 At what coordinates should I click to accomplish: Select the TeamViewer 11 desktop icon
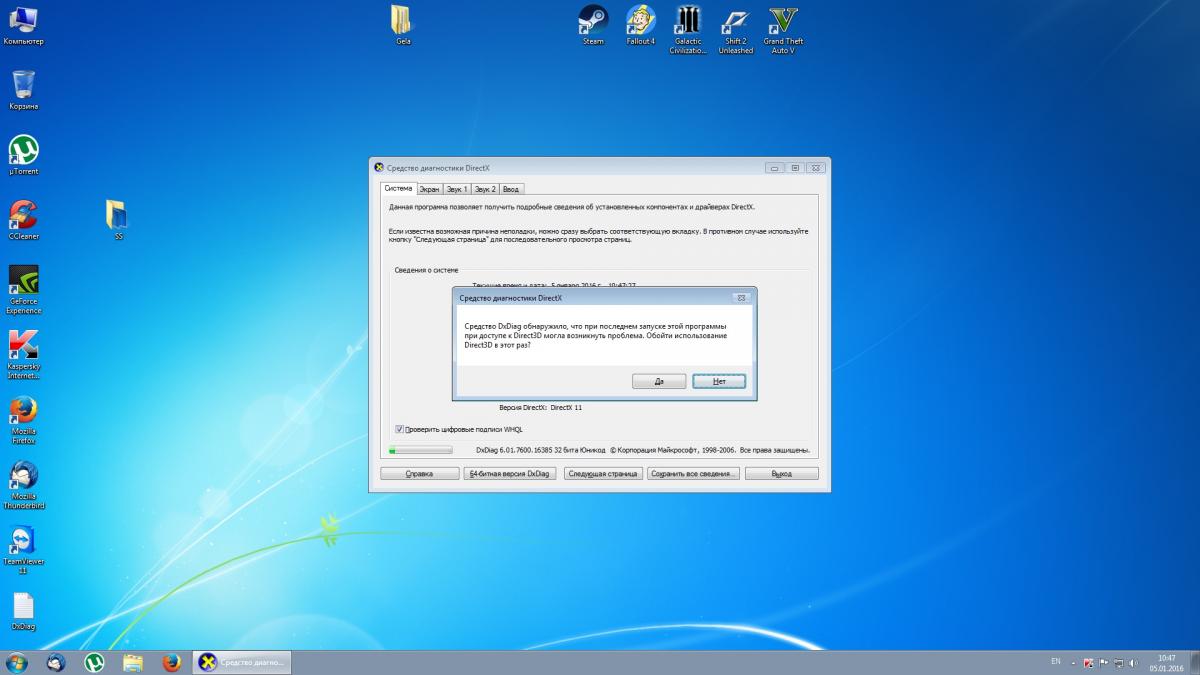pos(23,550)
